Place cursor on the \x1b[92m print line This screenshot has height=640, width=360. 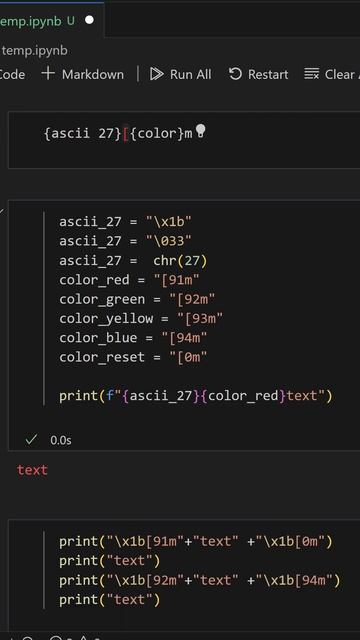(x=200, y=580)
